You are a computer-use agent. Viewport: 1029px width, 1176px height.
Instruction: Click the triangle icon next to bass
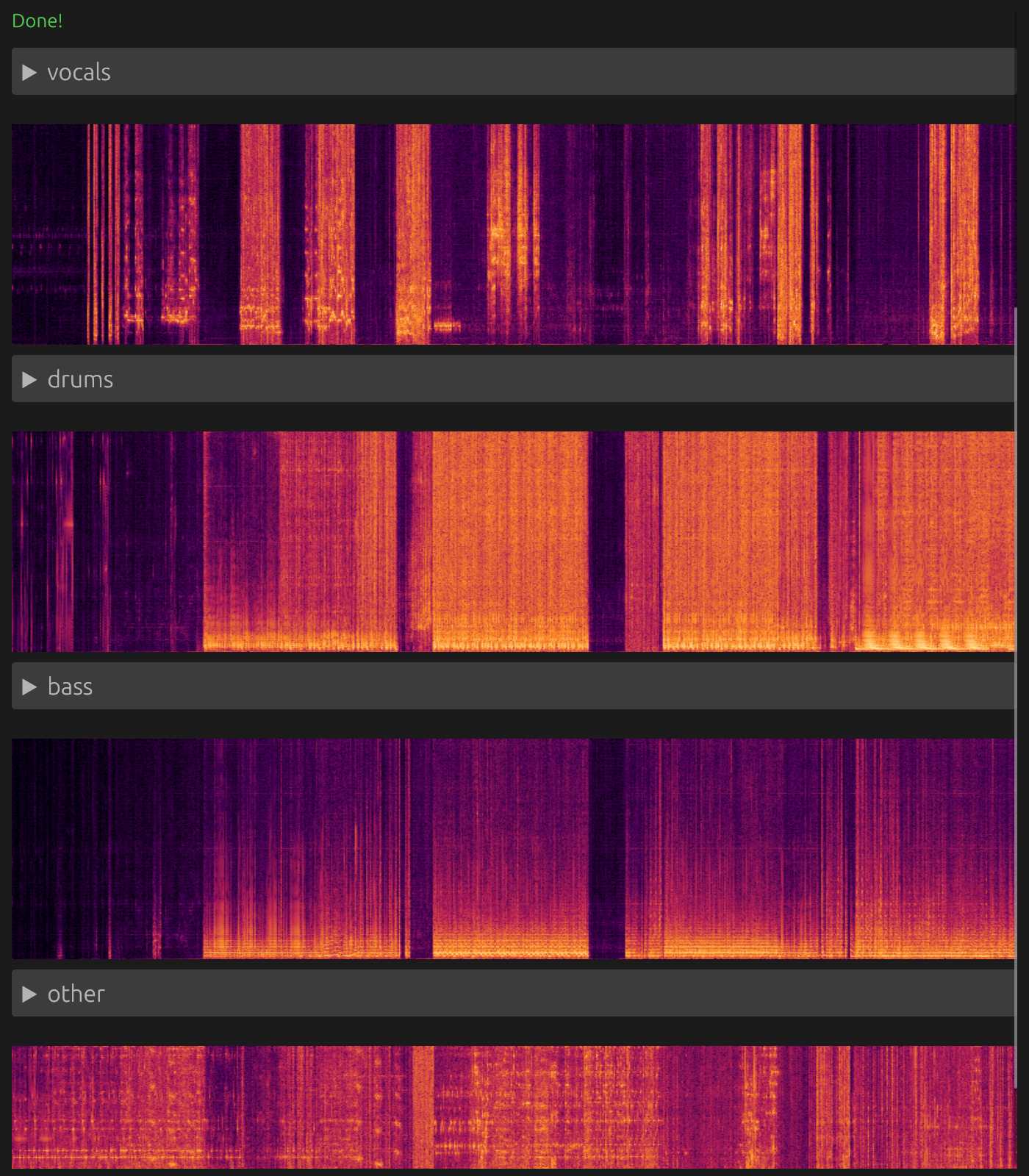click(29, 686)
